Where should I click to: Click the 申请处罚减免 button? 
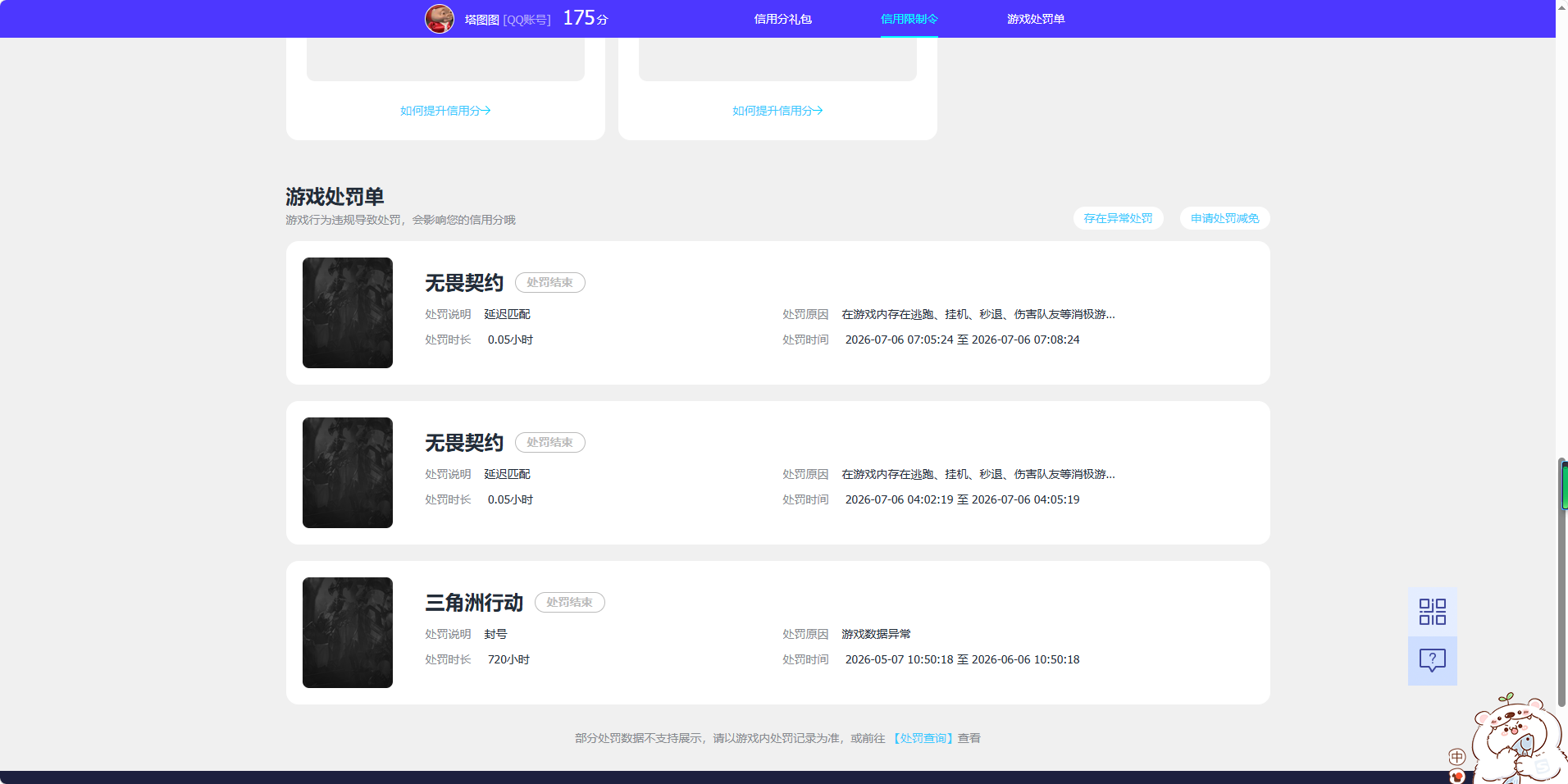point(1224,218)
